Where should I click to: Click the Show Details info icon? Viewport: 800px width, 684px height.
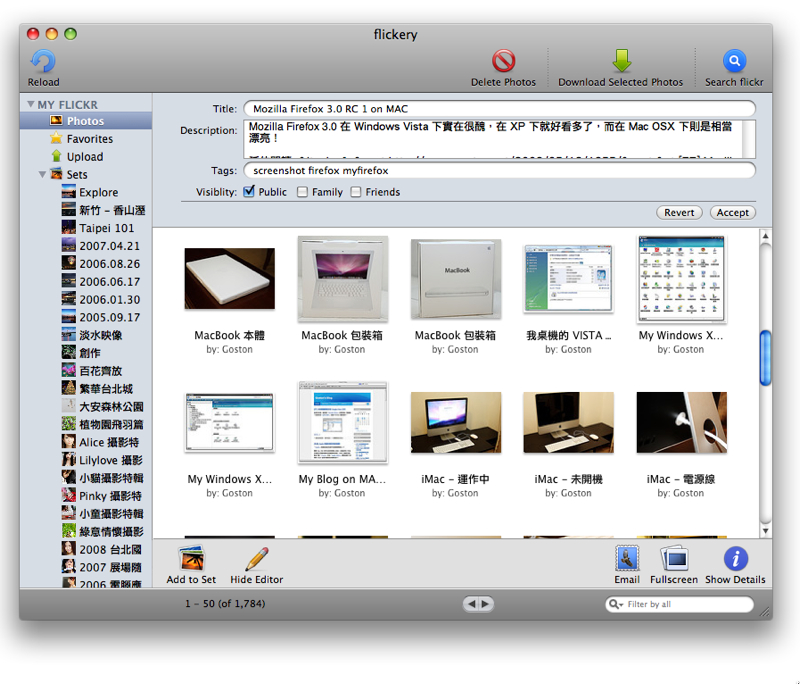[x=735, y=558]
